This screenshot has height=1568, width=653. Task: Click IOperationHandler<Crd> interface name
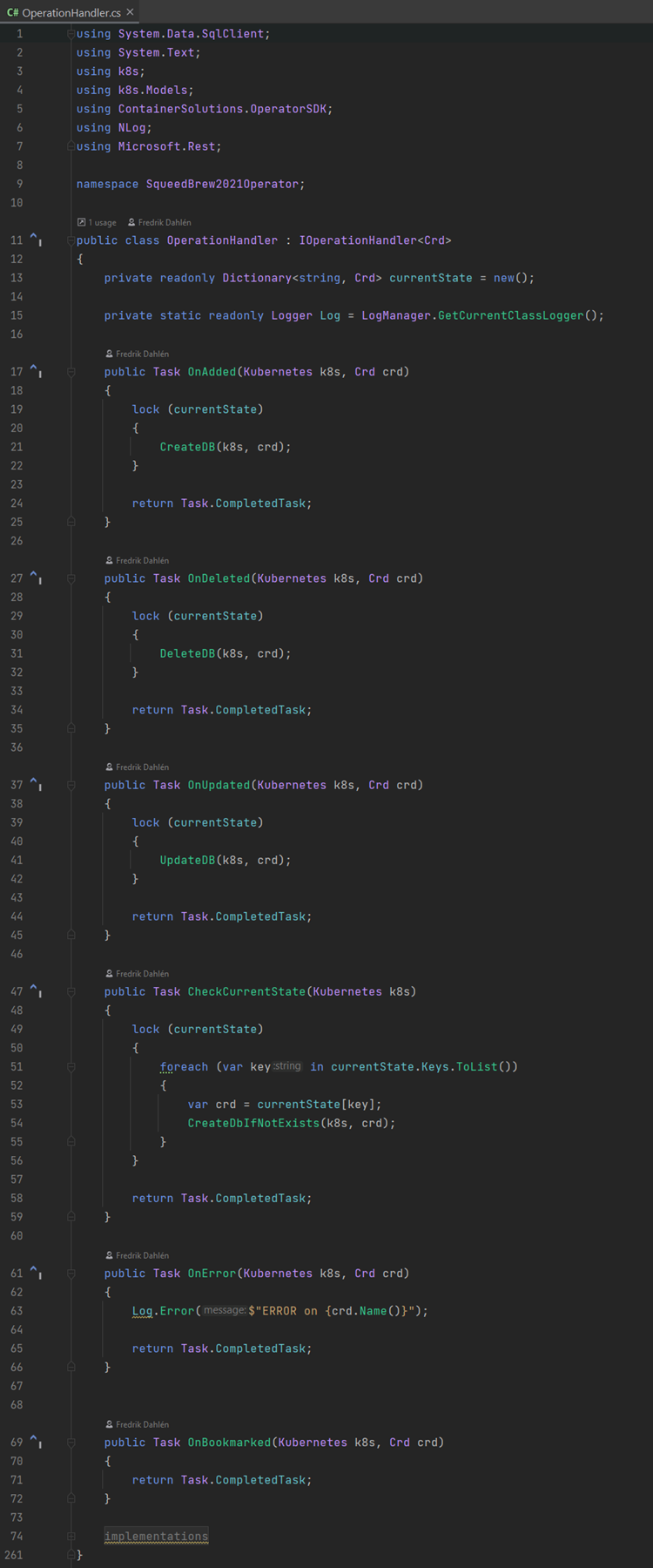pyautogui.click(x=375, y=240)
